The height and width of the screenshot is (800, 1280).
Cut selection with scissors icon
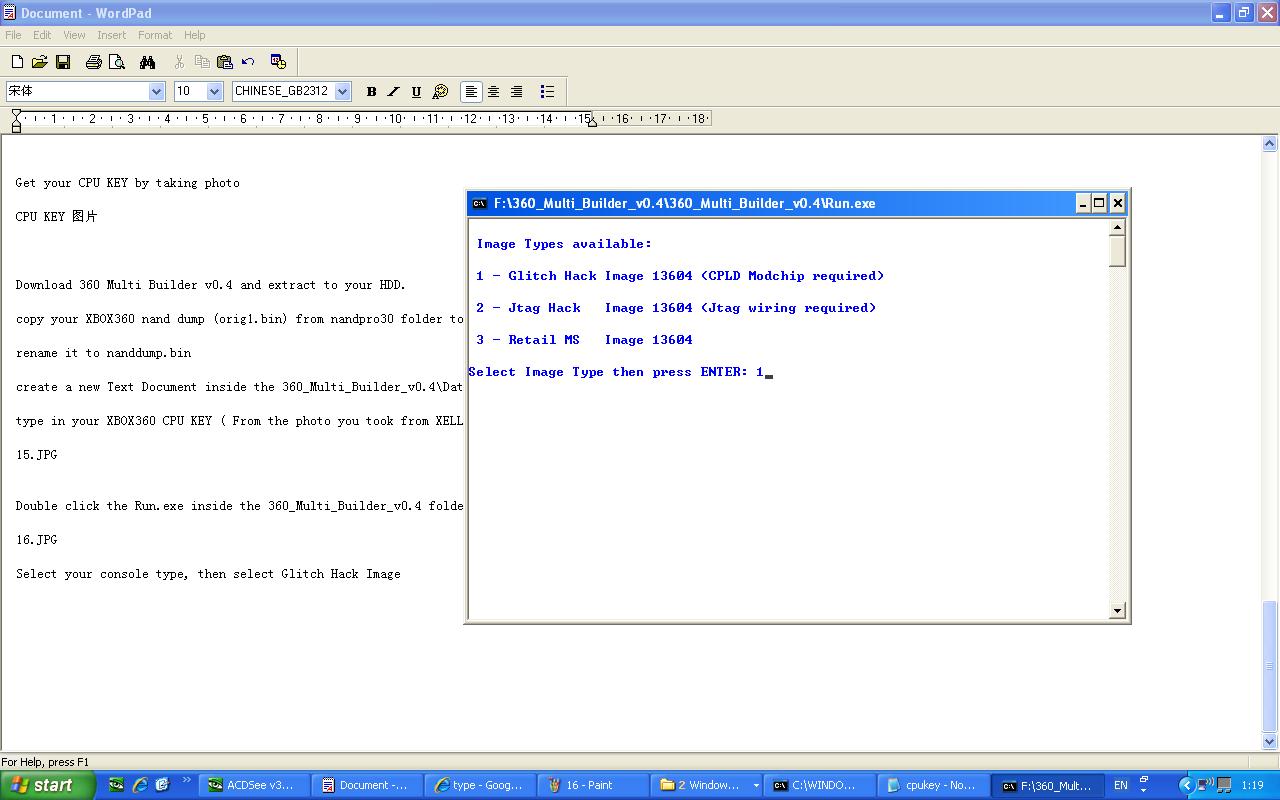(179, 62)
